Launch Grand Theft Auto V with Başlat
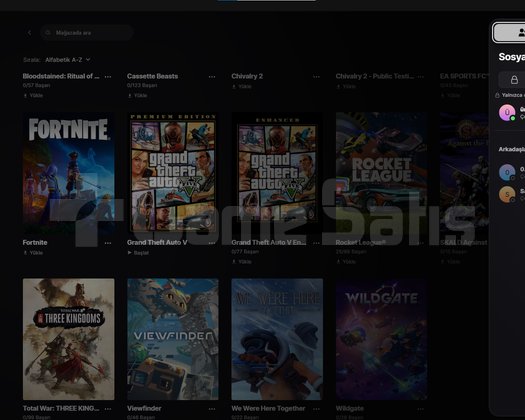The width and height of the screenshot is (525, 420). point(138,253)
